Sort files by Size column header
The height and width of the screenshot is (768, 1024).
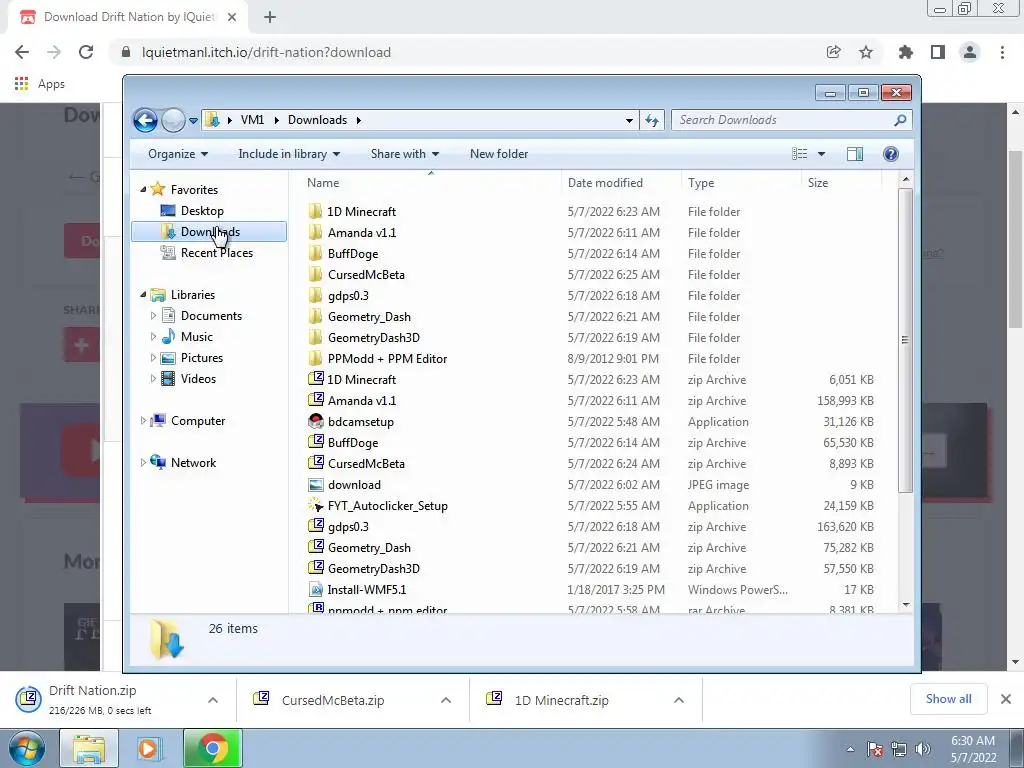coord(841,183)
